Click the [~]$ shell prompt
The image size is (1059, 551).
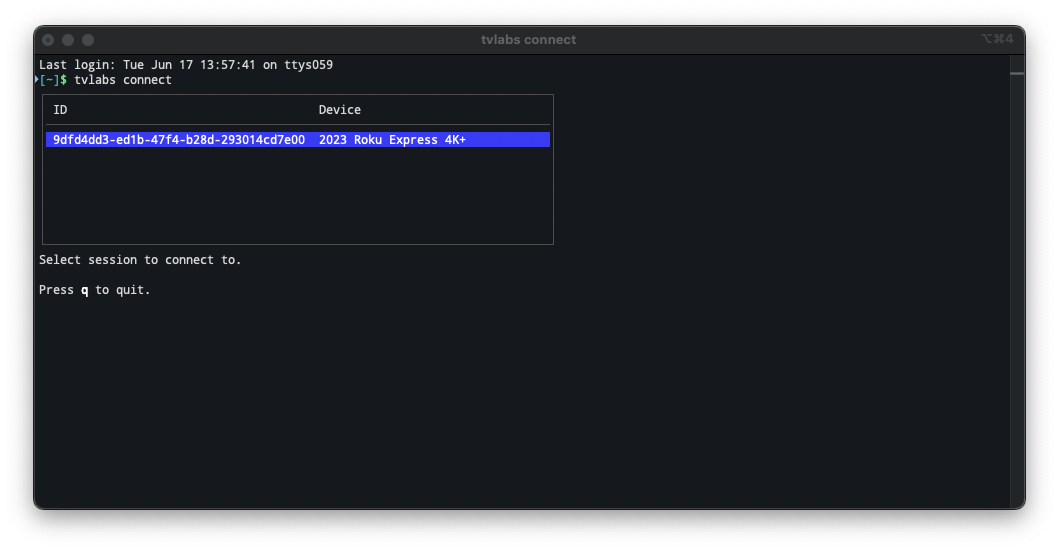coord(53,80)
